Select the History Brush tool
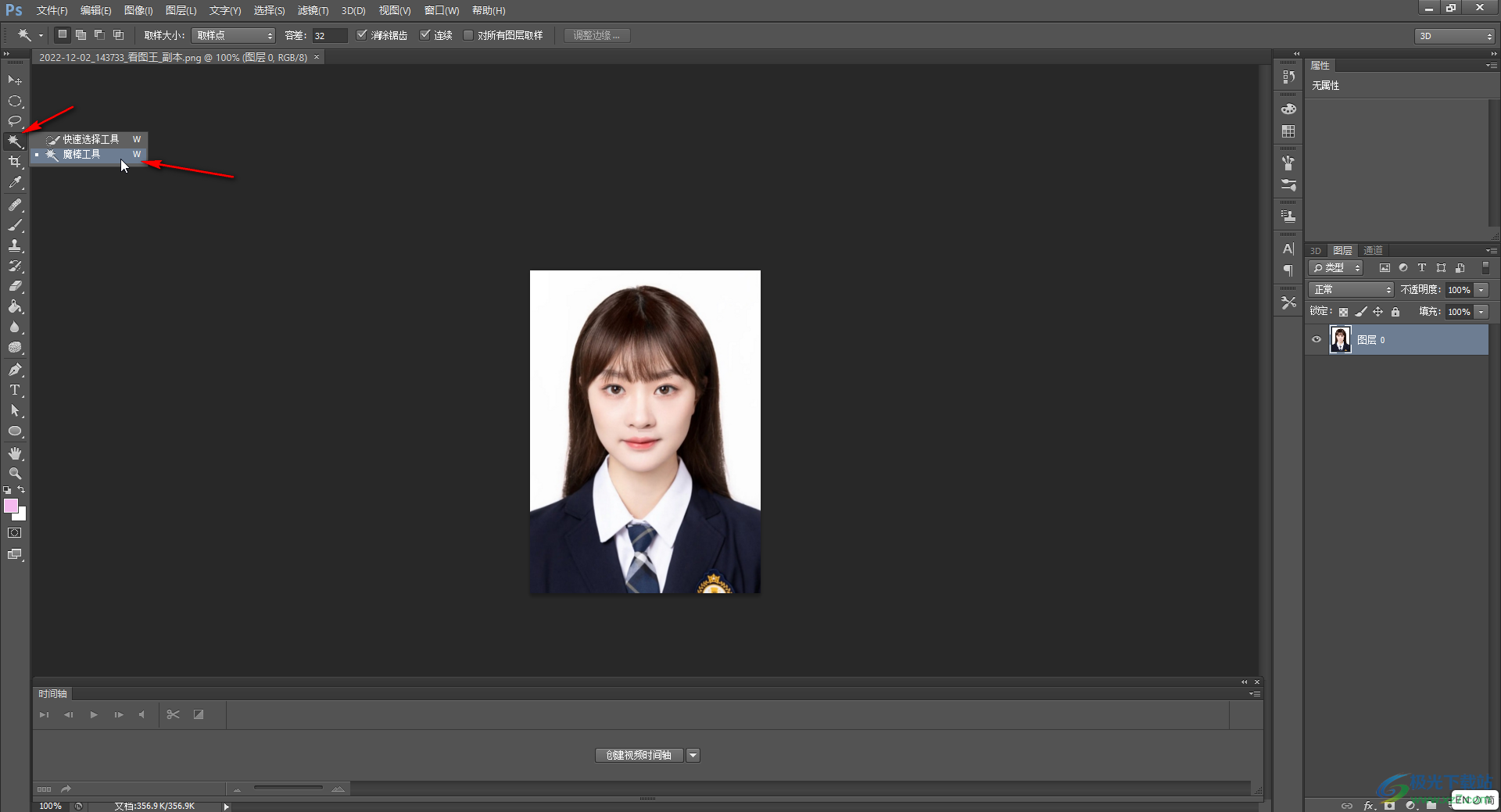Image resolution: width=1501 pixels, height=812 pixels. [x=15, y=266]
